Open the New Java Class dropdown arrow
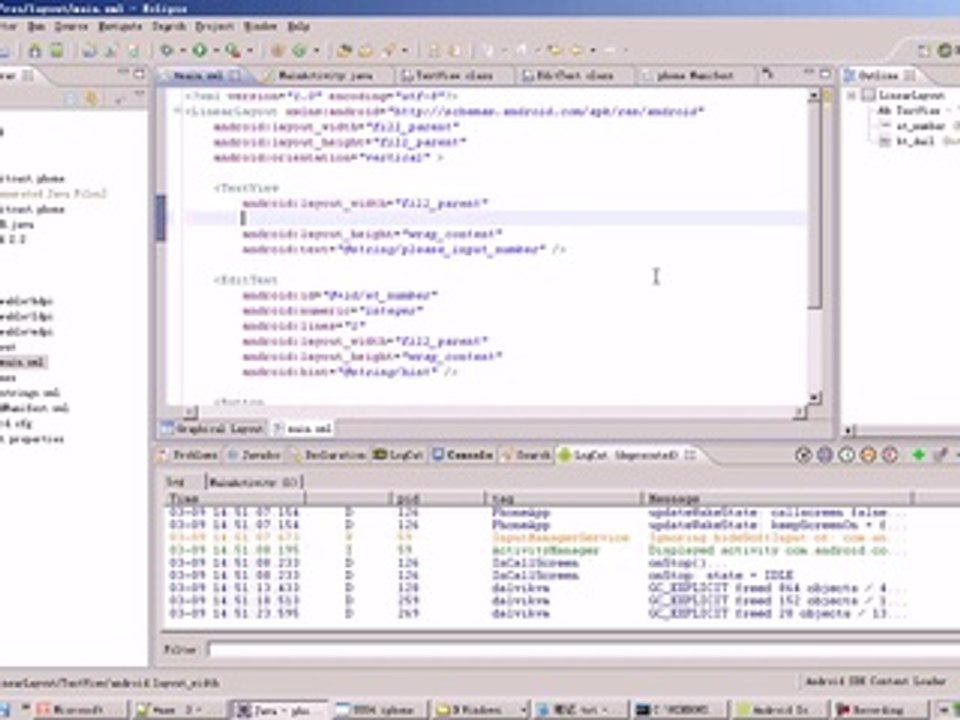 point(316,51)
